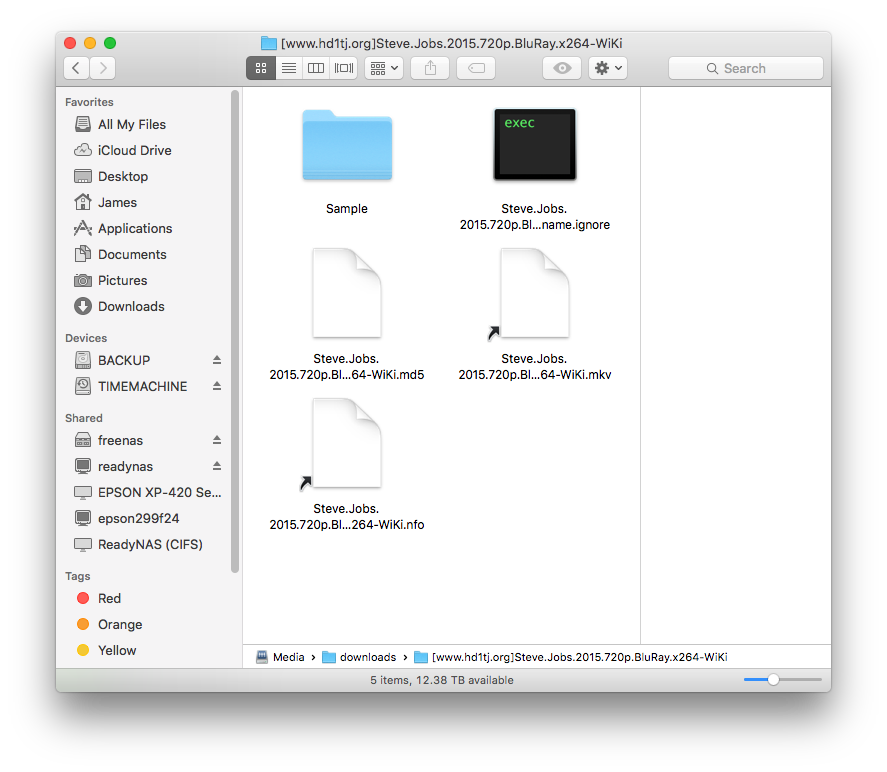887x772 pixels.
Task: Click the Share toolbar button
Action: (x=430, y=68)
